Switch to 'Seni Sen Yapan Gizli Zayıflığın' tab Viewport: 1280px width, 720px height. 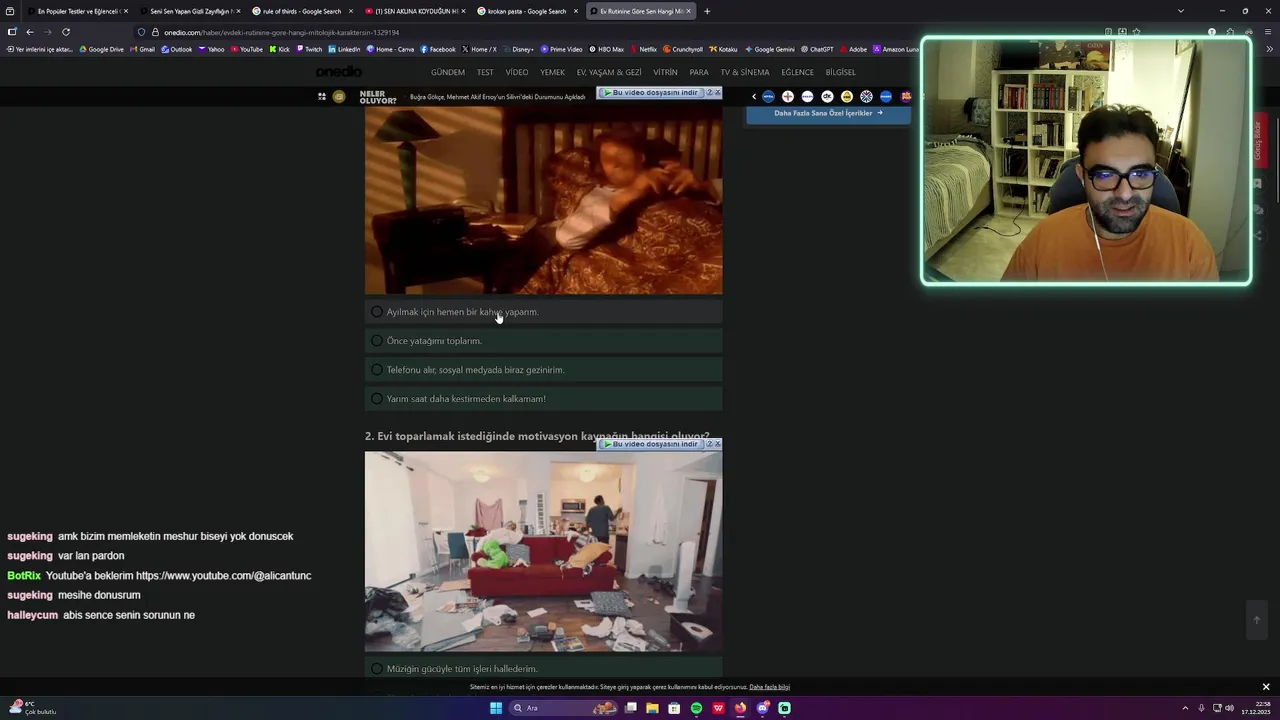coord(188,11)
